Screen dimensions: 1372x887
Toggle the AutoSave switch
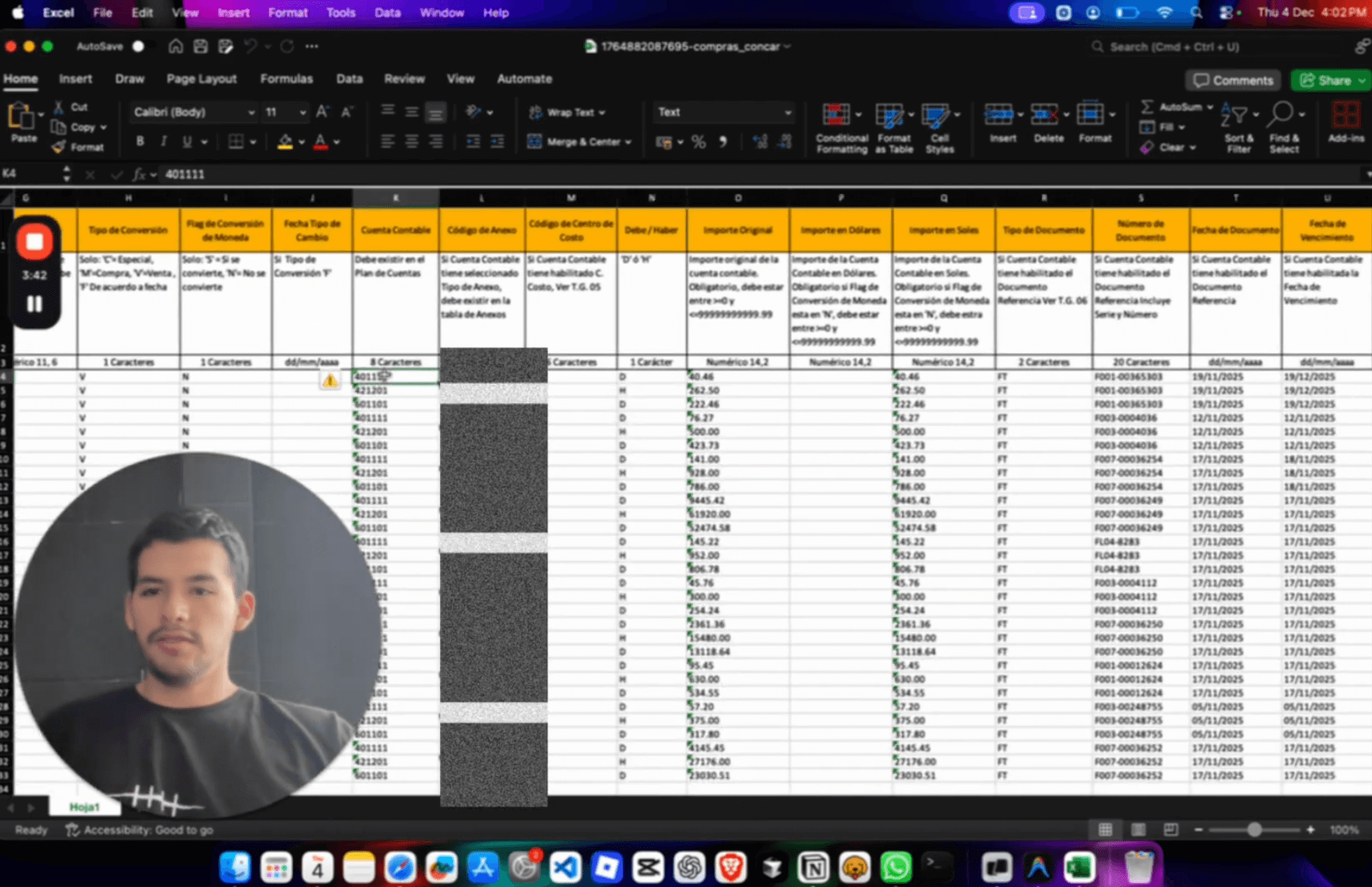(138, 46)
